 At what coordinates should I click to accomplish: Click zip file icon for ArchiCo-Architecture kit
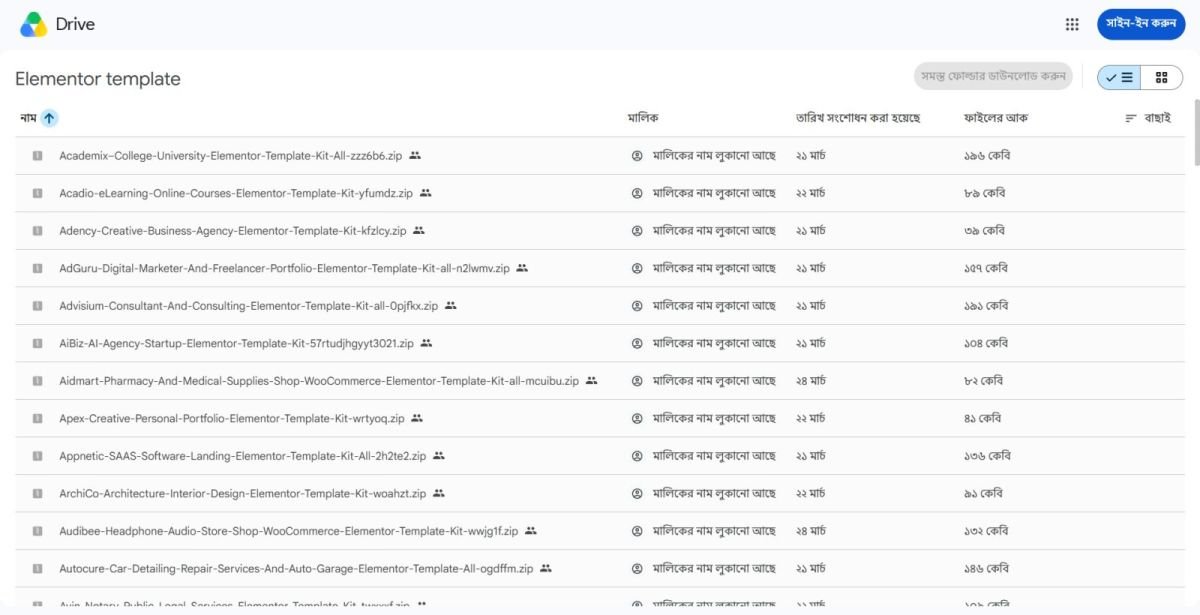coord(37,493)
